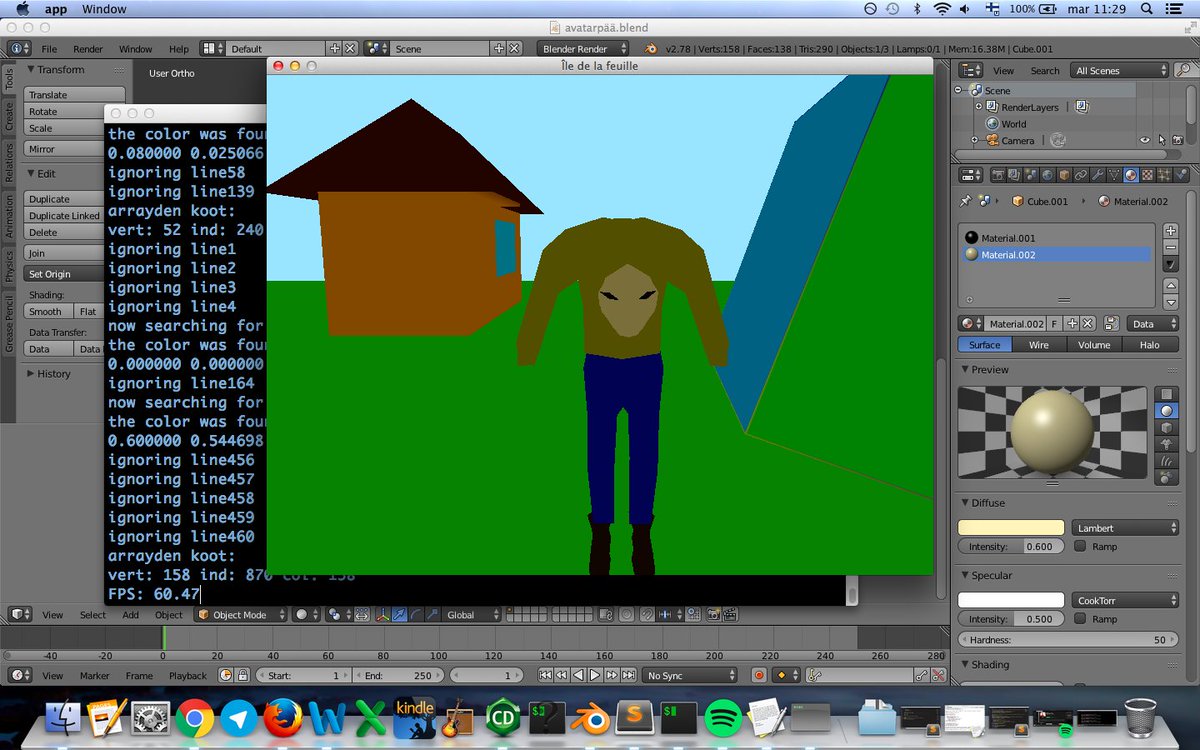Select the Flat plane preview type
This screenshot has height=750, width=1200.
coord(1166,394)
